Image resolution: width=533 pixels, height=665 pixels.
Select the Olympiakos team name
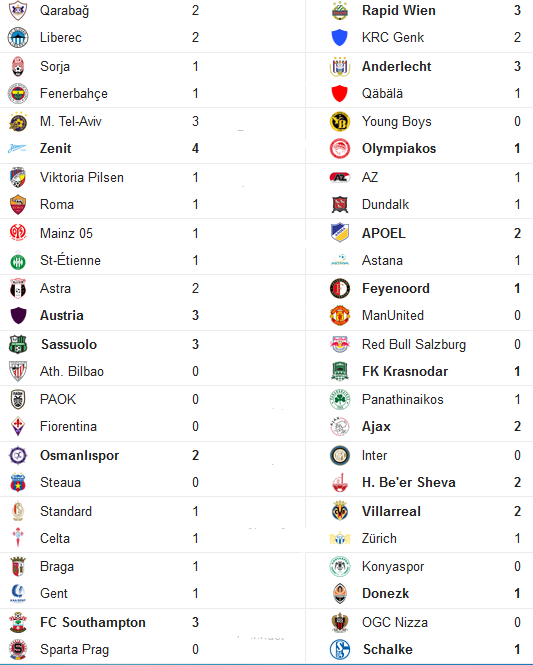[399, 148]
